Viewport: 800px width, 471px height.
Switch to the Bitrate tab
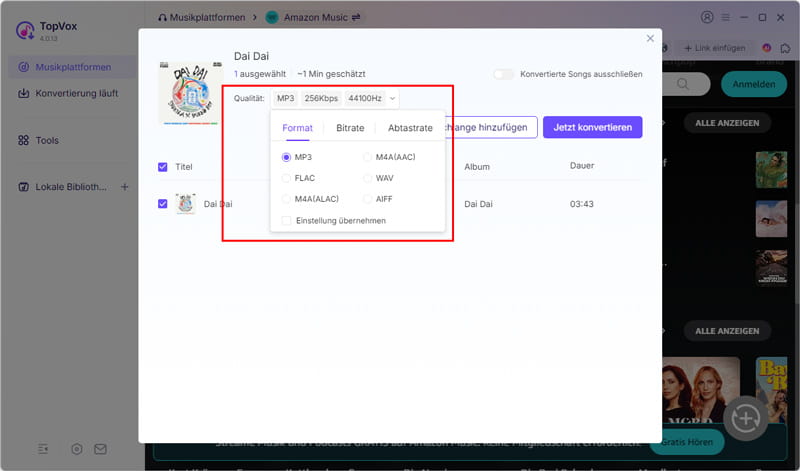coord(350,128)
